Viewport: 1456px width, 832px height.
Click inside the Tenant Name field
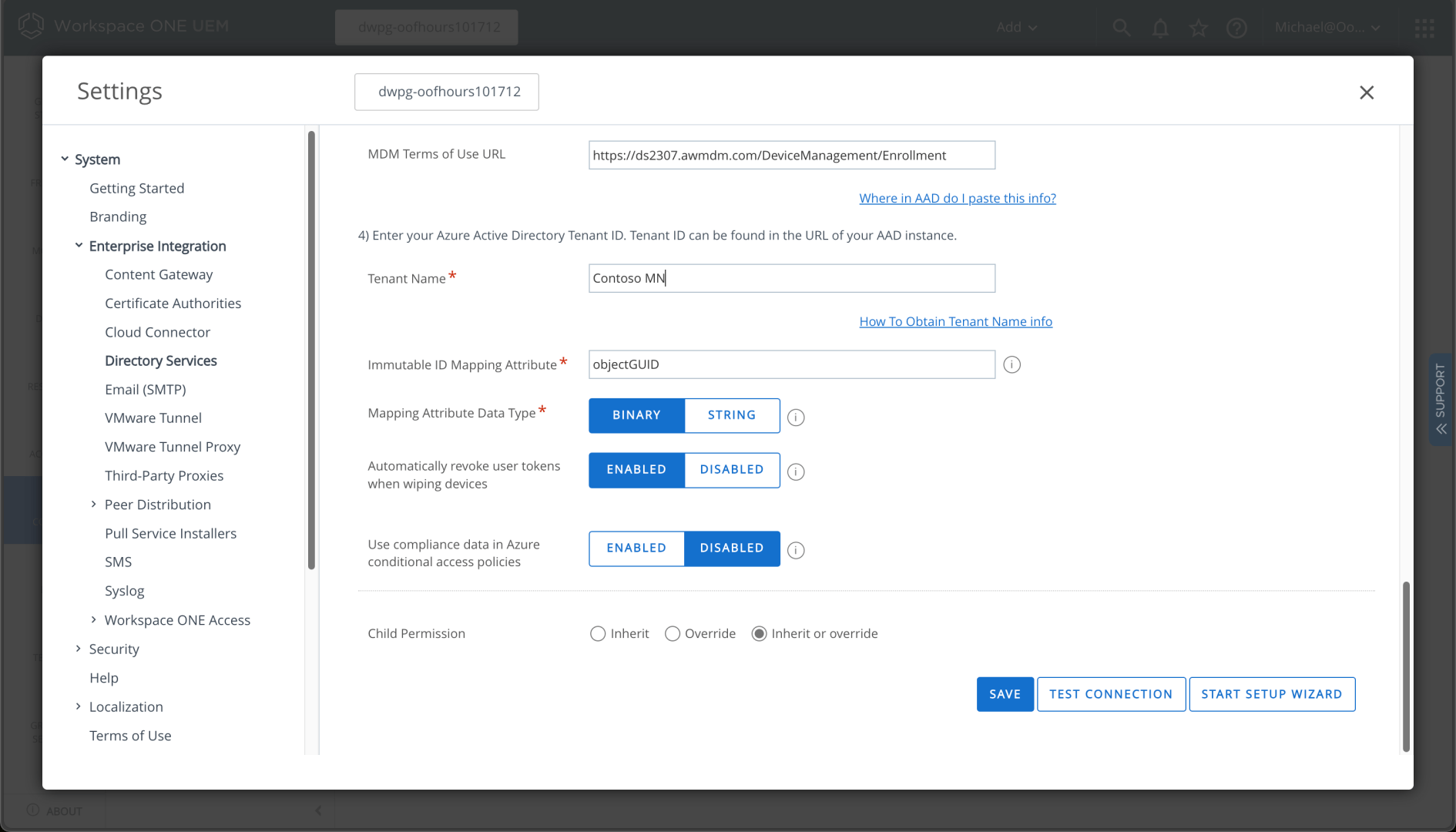click(791, 278)
